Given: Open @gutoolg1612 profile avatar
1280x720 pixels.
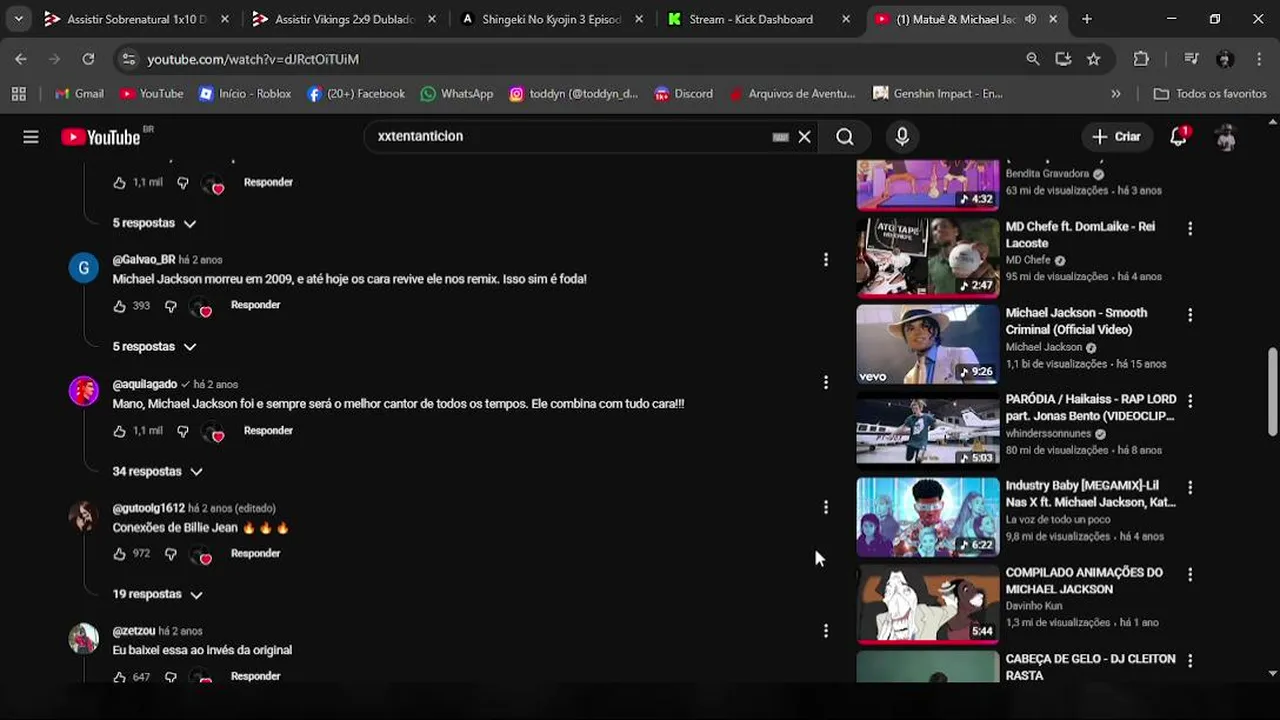Looking at the screenshot, I should [83, 516].
